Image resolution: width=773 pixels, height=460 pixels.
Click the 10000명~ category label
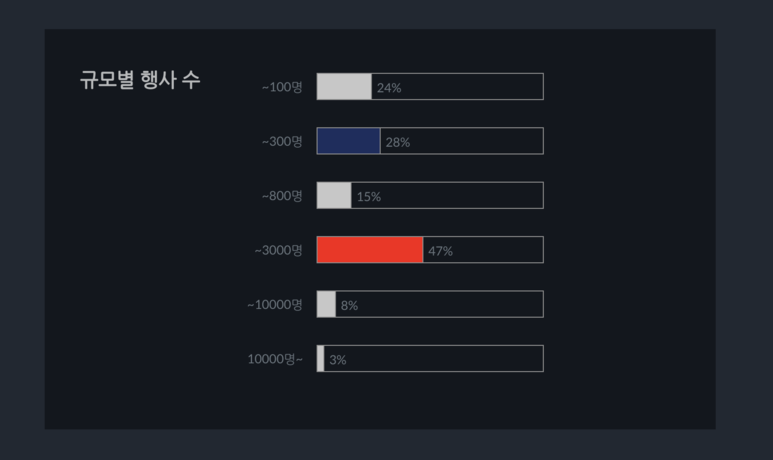tap(275, 359)
